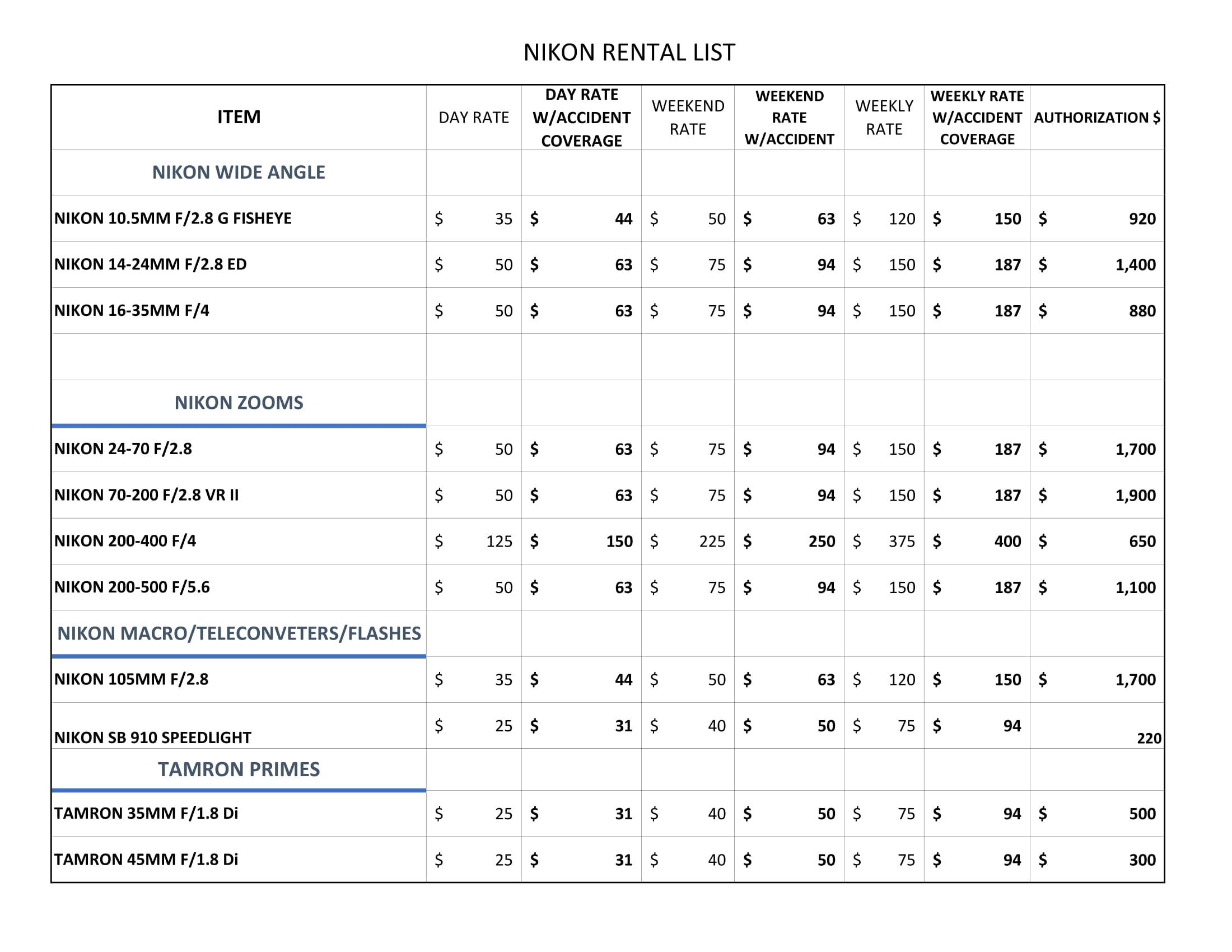1232x952 pixels.
Task: Click weekend accident rate 250 for 200-400
Action: (822, 542)
